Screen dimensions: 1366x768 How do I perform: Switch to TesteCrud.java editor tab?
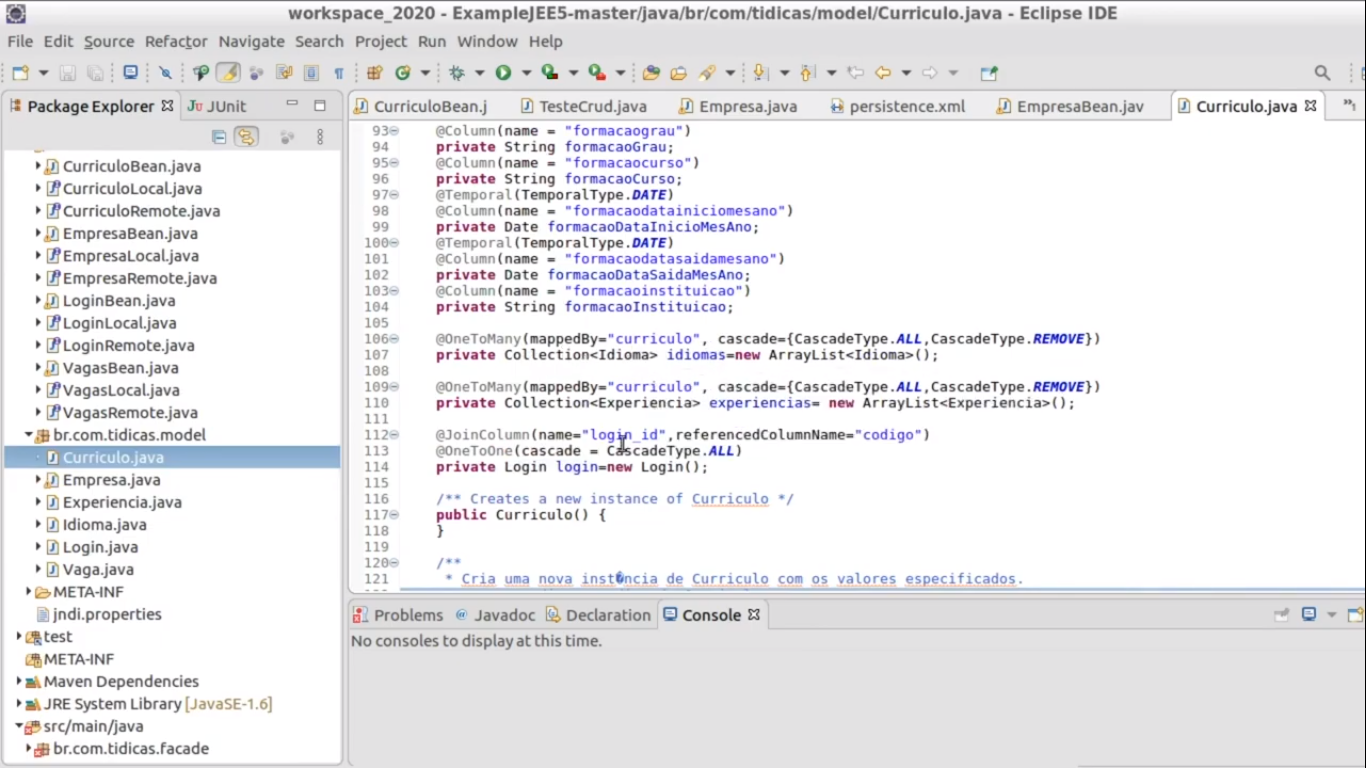583,106
